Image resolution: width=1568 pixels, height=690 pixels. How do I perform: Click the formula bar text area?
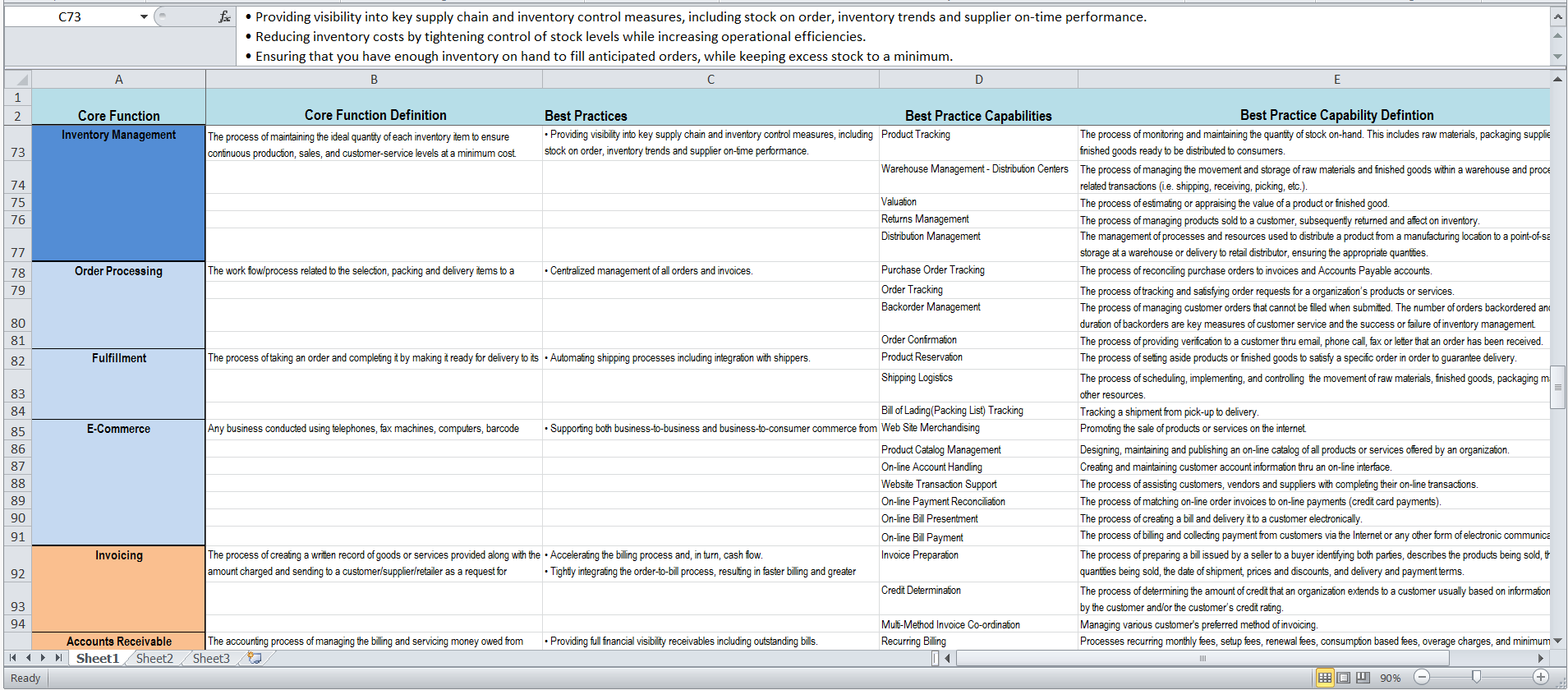(892, 36)
